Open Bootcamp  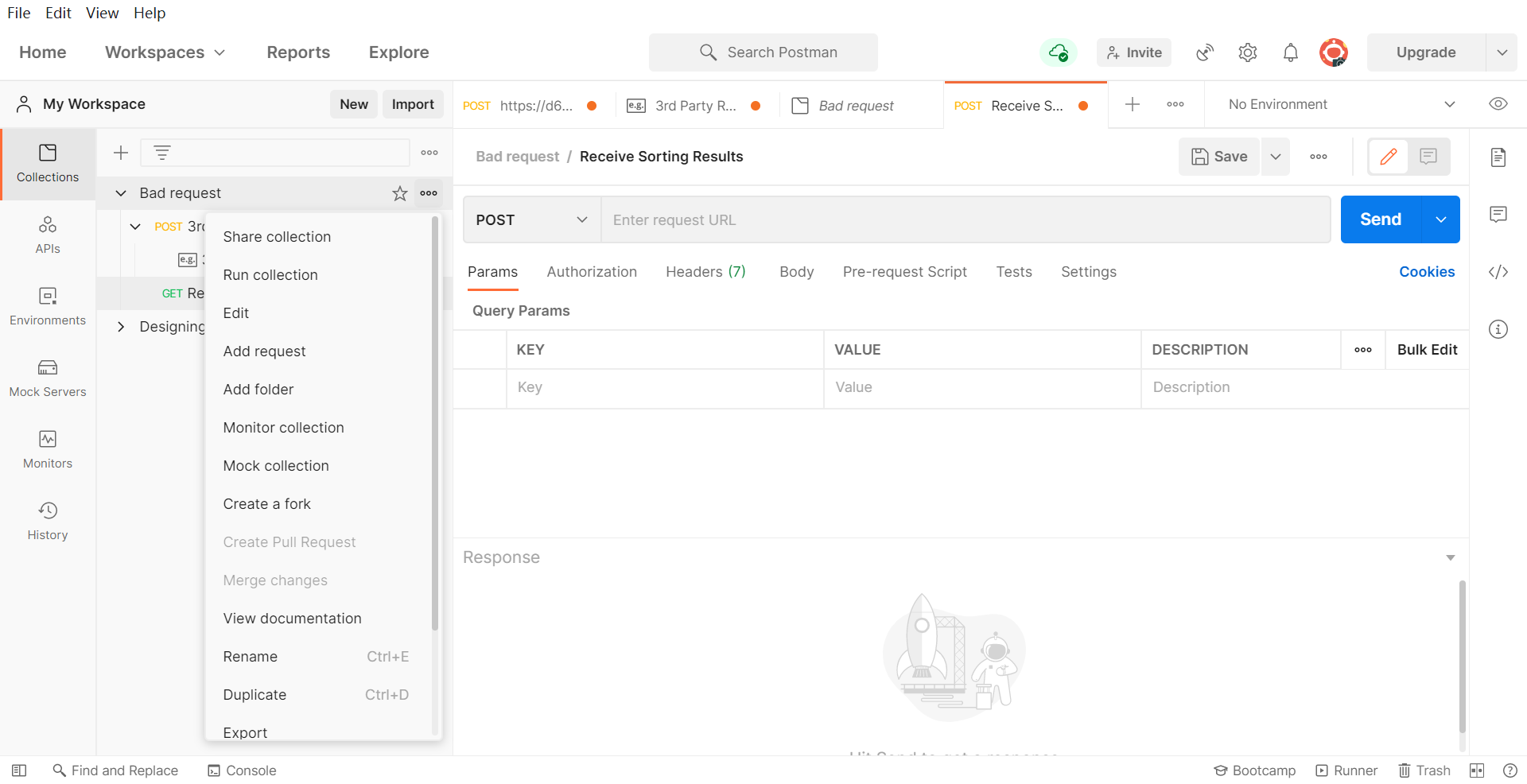point(1254,770)
